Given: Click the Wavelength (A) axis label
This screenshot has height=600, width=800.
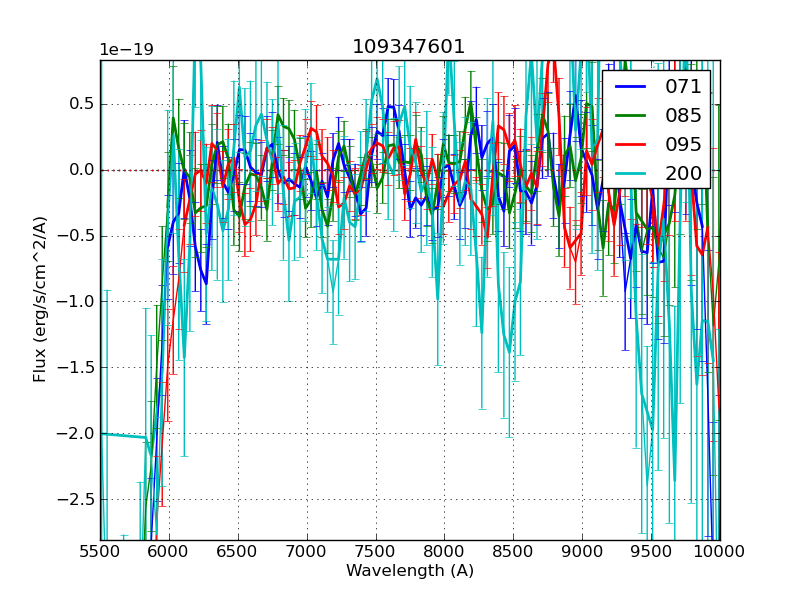Looking at the screenshot, I should tap(410, 571).
